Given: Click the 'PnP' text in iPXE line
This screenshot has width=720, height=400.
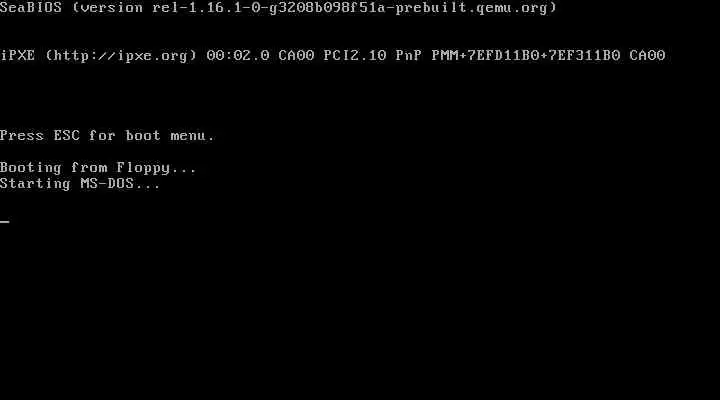Looking at the screenshot, I should tap(409, 56).
